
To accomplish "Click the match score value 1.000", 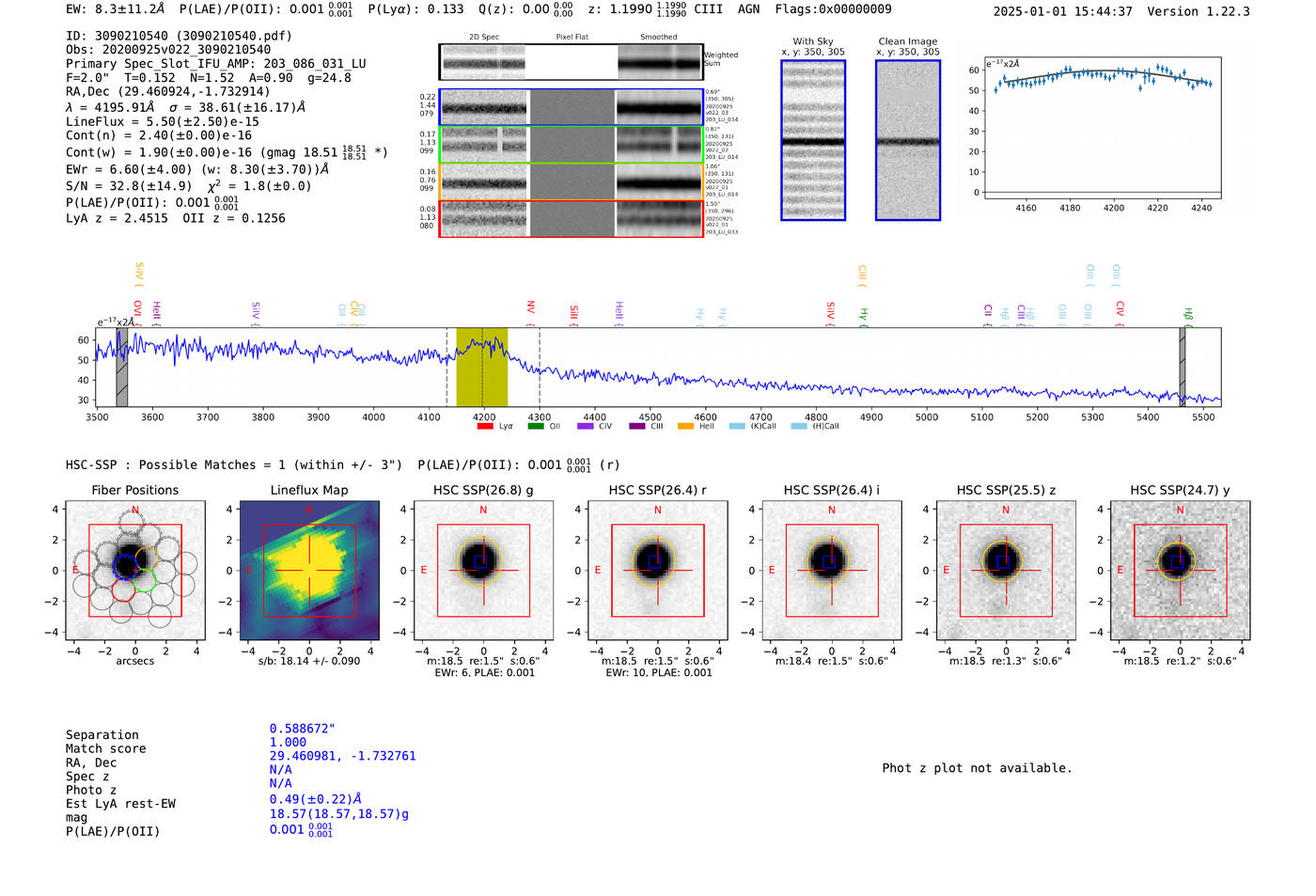I will pyautogui.click(x=288, y=742).
